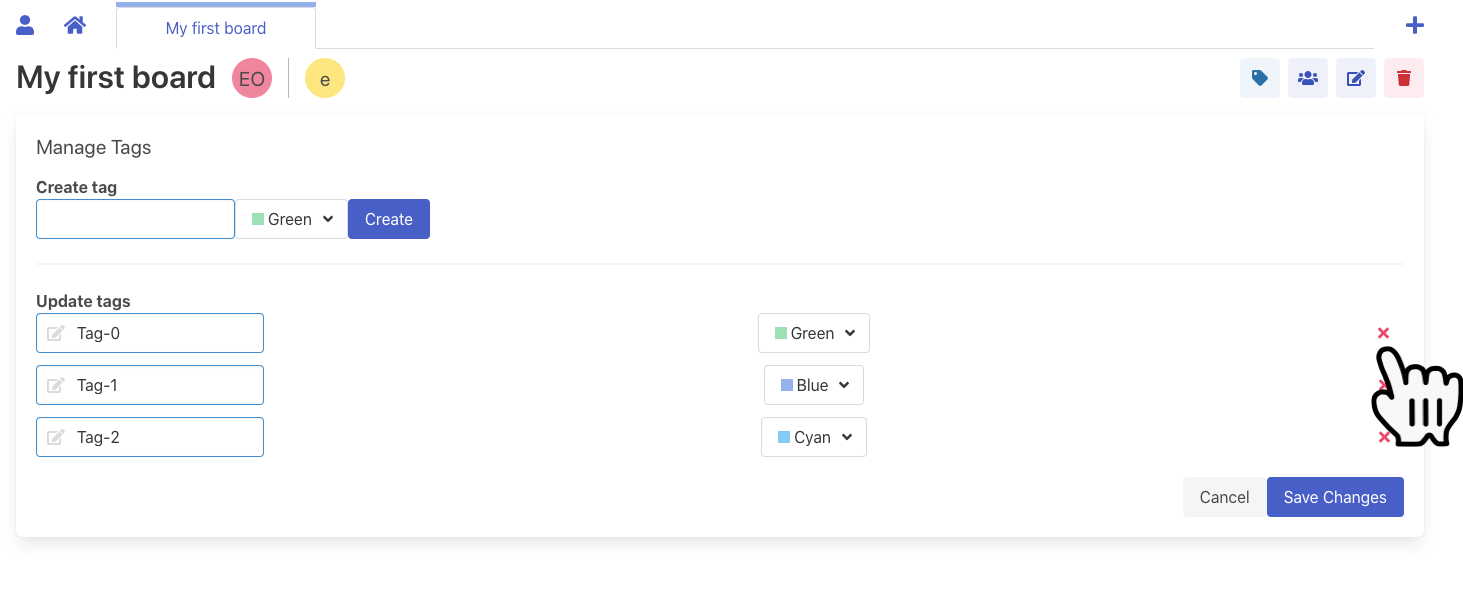Expand the Tag-0 Green color dropdown
This screenshot has width=1463, height=608.
(813, 333)
